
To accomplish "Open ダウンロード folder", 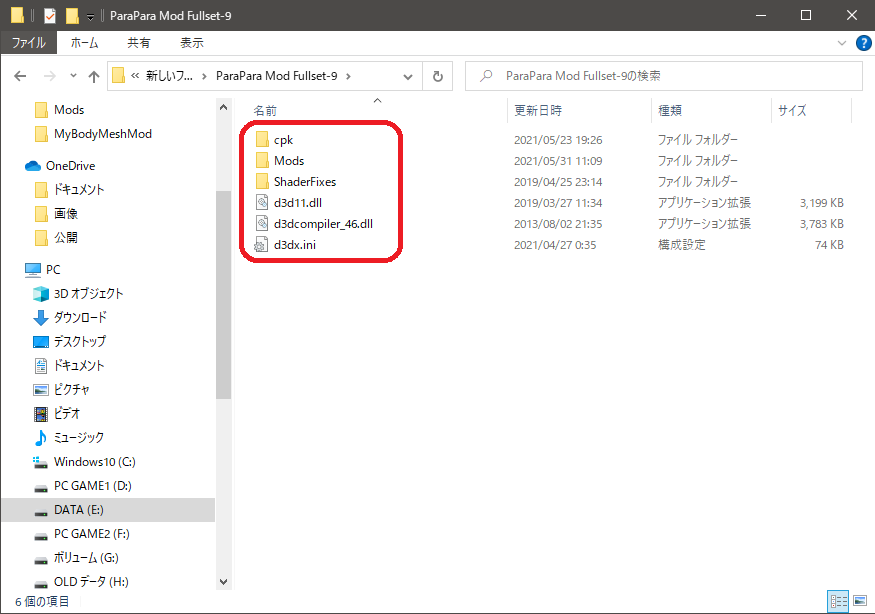I will [80, 318].
